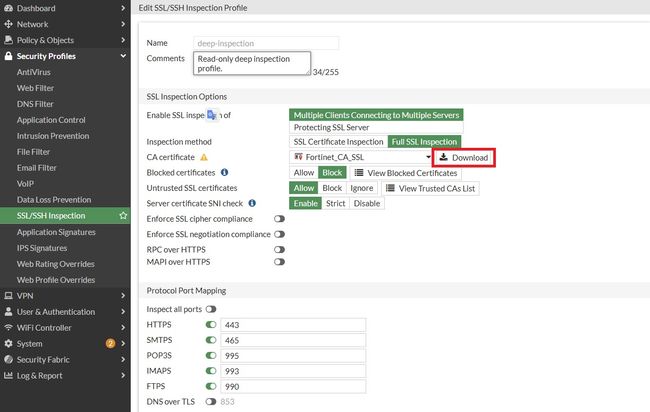Click the SMTPS port field showing 465
Viewport: 650px width, 412px height.
[x=293, y=340]
